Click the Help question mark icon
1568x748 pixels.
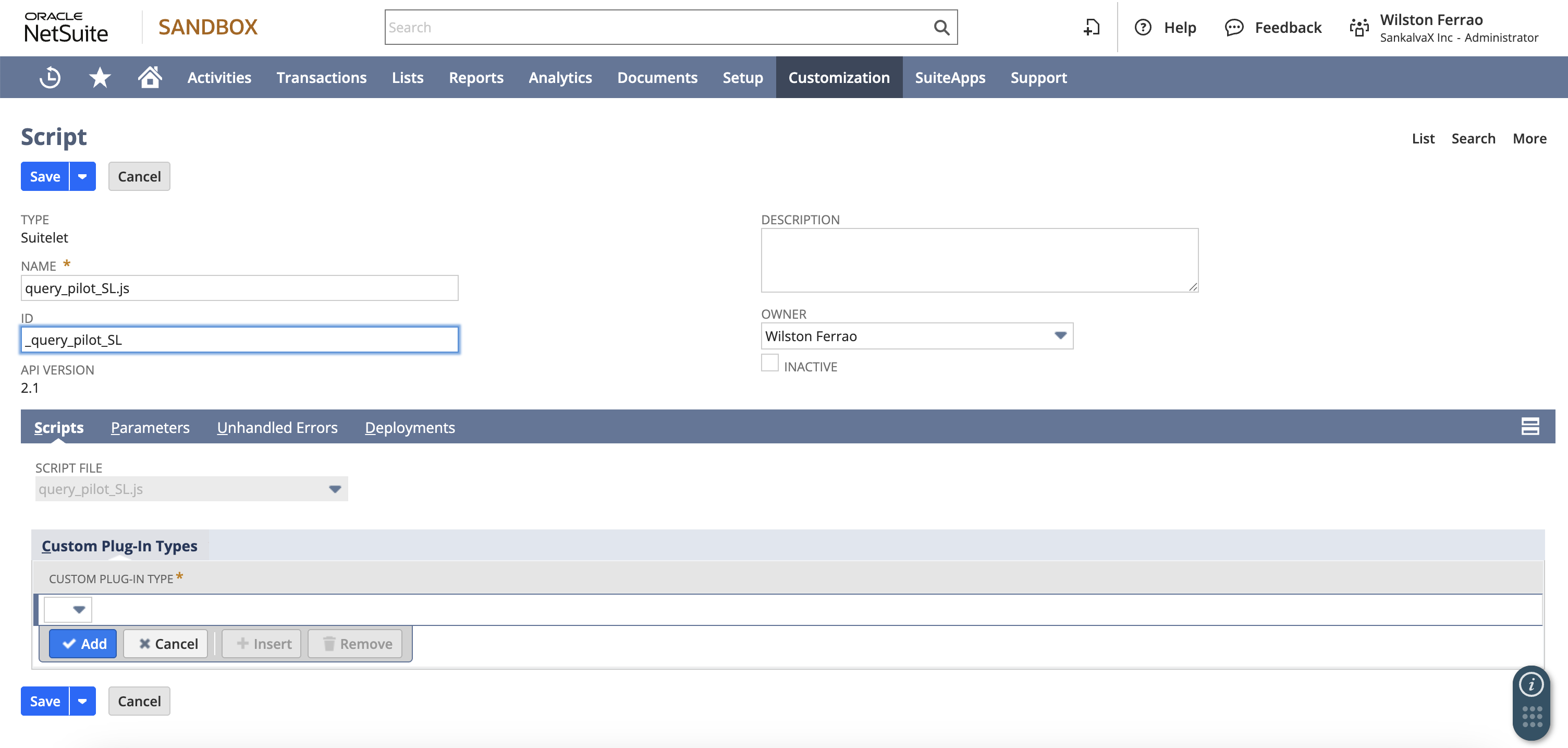click(x=1143, y=28)
